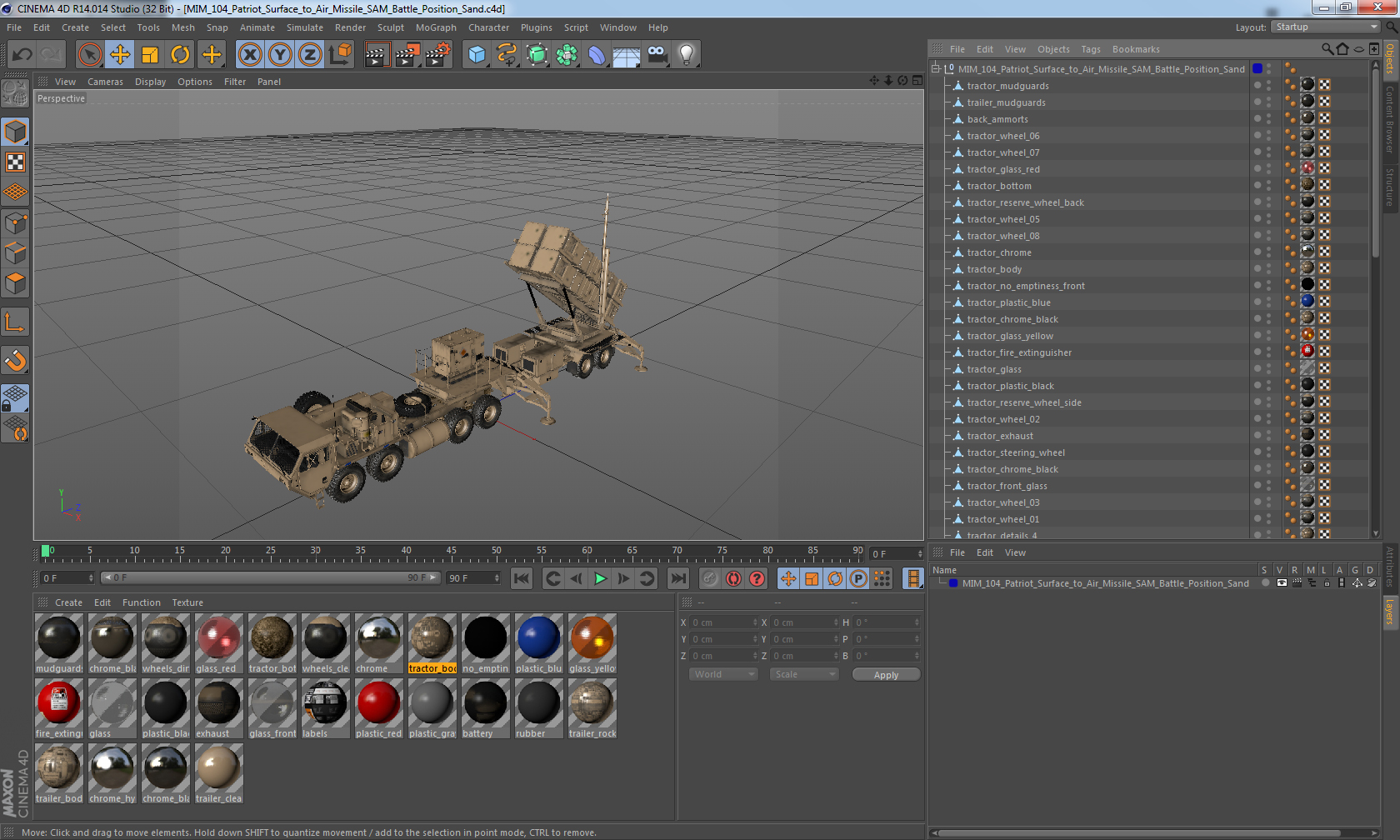Image resolution: width=1400 pixels, height=840 pixels.
Task: Open the spline pen tools icon
Action: point(507,55)
